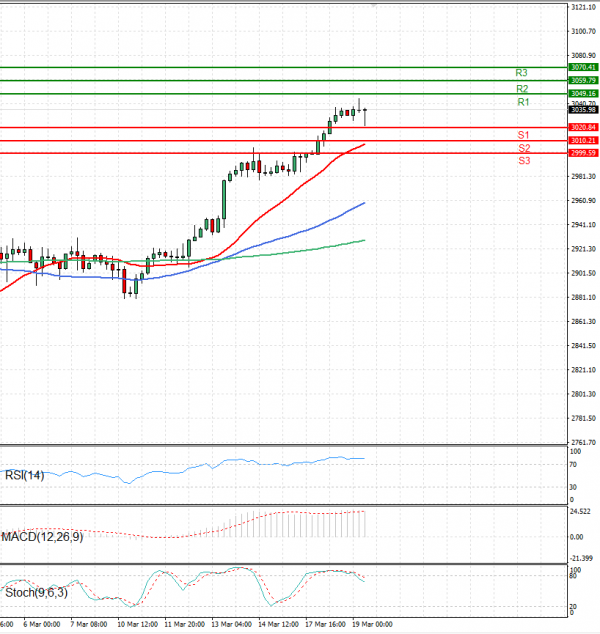Select the 3049.16 price tag

click(583, 93)
